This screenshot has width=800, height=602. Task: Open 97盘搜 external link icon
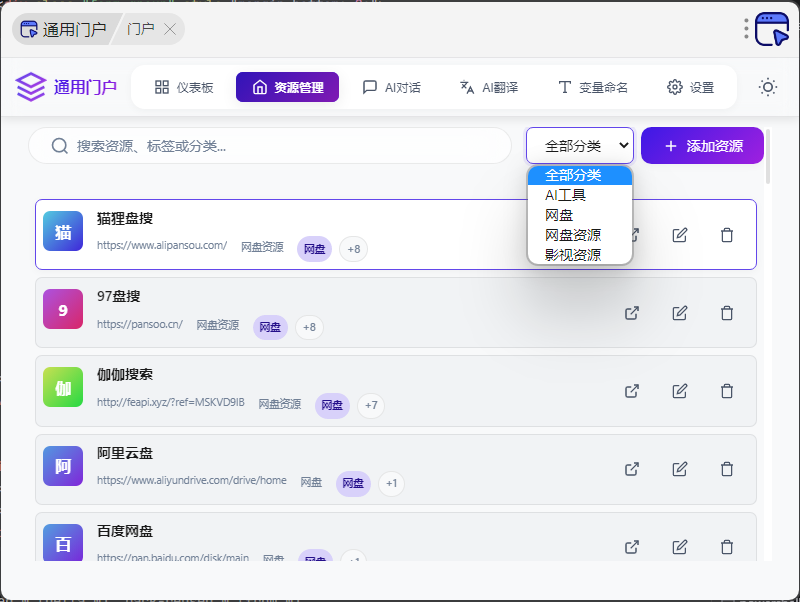coord(632,313)
